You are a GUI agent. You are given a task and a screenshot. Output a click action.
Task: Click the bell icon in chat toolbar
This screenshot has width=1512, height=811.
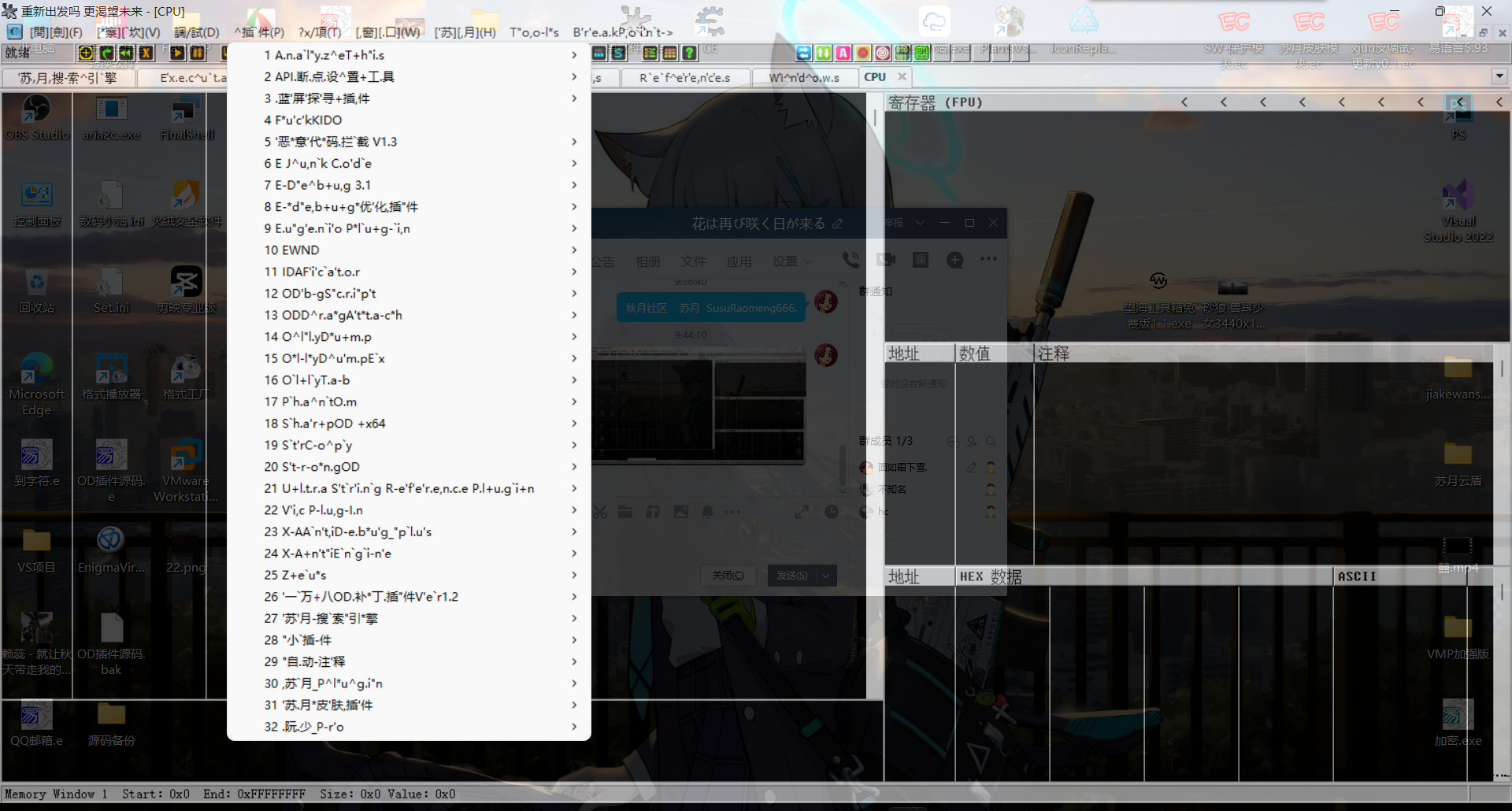coord(708,512)
